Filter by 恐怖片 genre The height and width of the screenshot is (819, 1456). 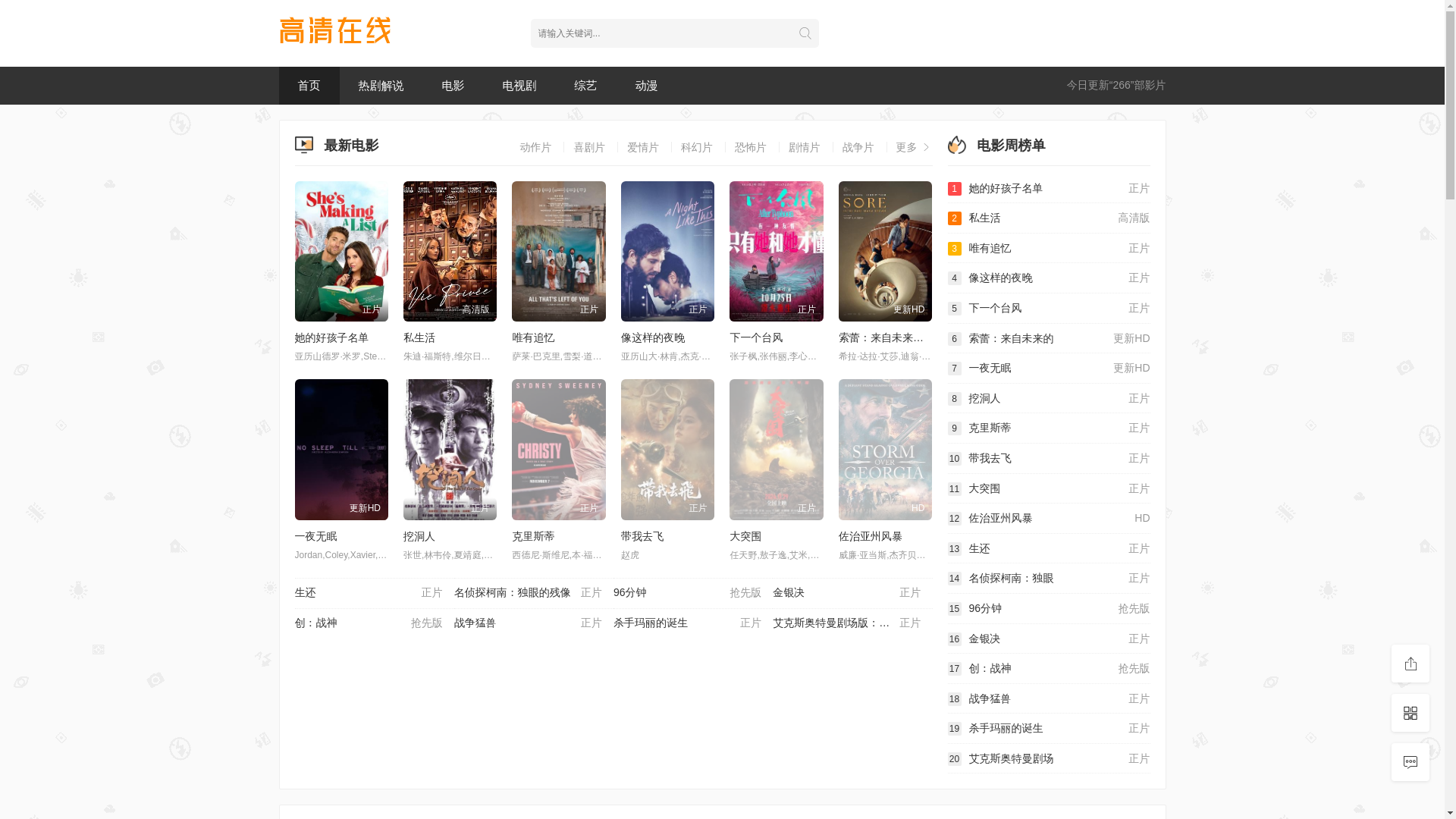pyautogui.click(x=751, y=147)
